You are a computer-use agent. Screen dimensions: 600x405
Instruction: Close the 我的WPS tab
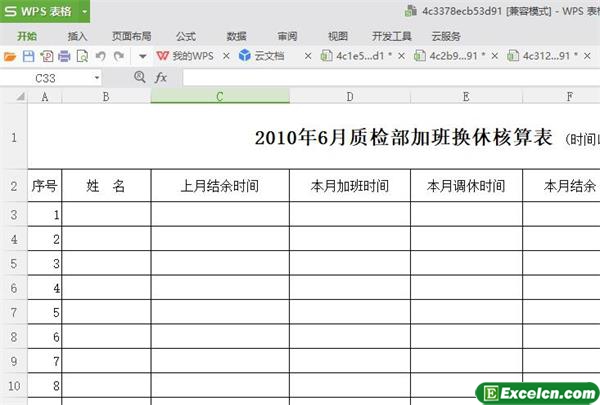[x=226, y=56]
